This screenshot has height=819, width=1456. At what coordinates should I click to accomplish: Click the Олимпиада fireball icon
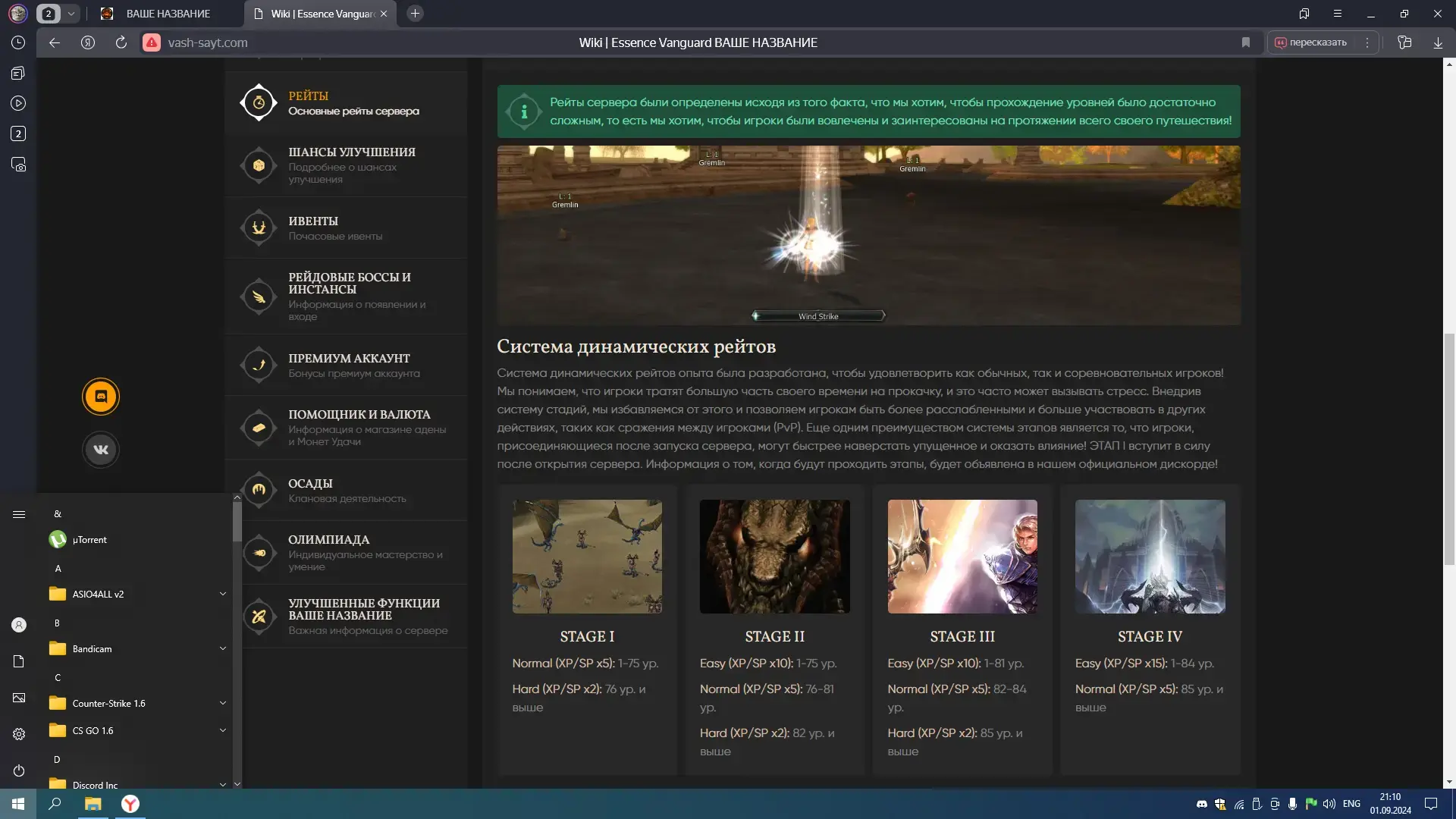coord(259,553)
